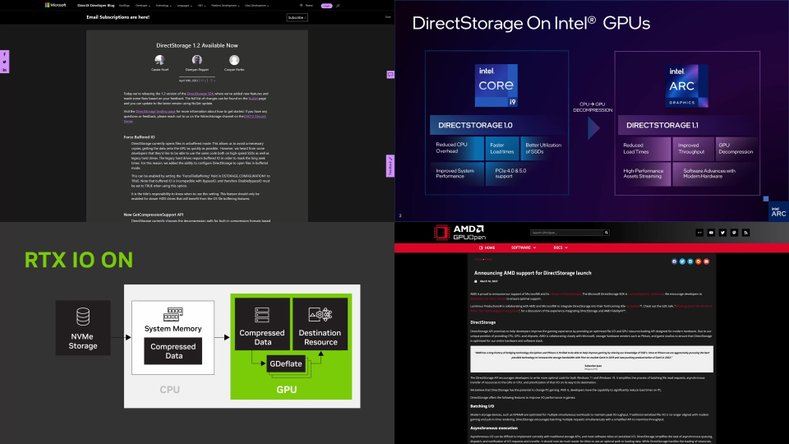The width and height of the screenshot is (789, 444).
Task: Click the Intel Arc Graphics badge
Action: click(686, 86)
